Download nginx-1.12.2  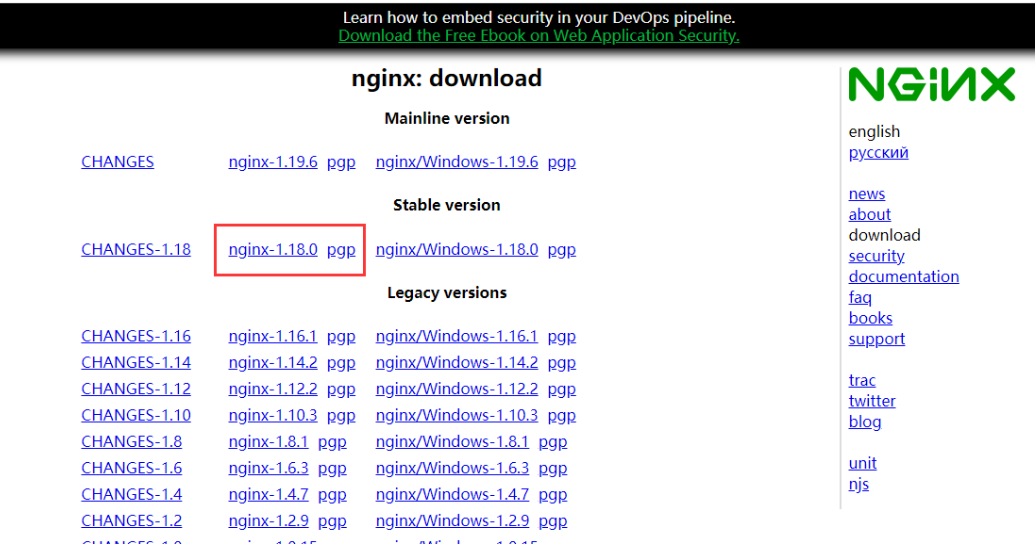pyautogui.click(x=273, y=389)
